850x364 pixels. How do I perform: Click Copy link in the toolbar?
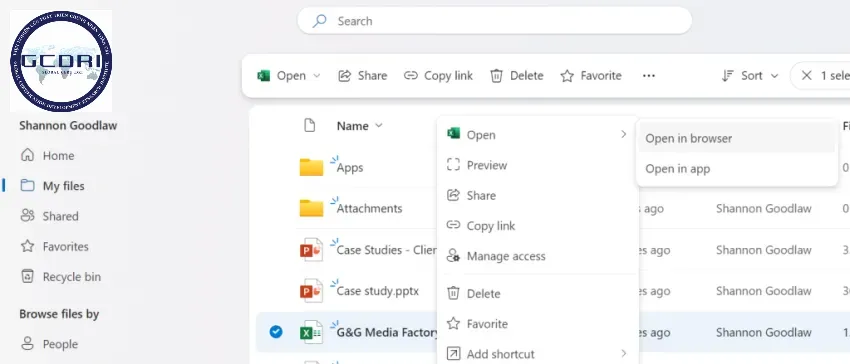coord(439,76)
